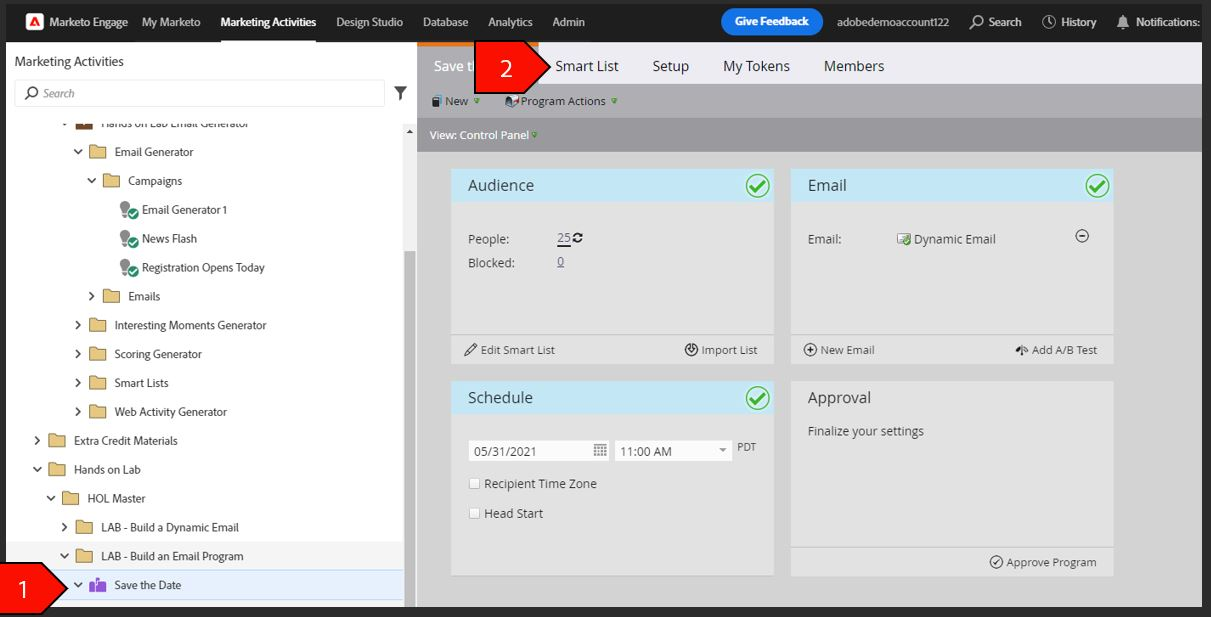This screenshot has height=617, width=1211.
Task: Open the People count link 25
Action: tap(564, 238)
